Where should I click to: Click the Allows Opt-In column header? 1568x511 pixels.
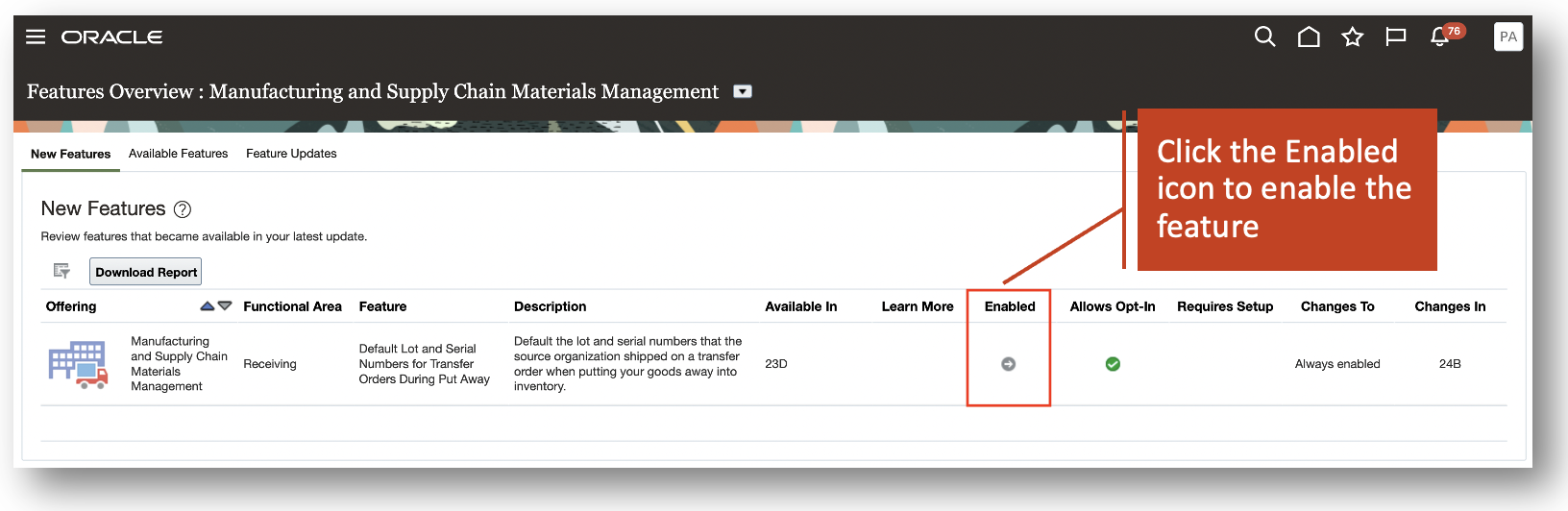click(1113, 306)
